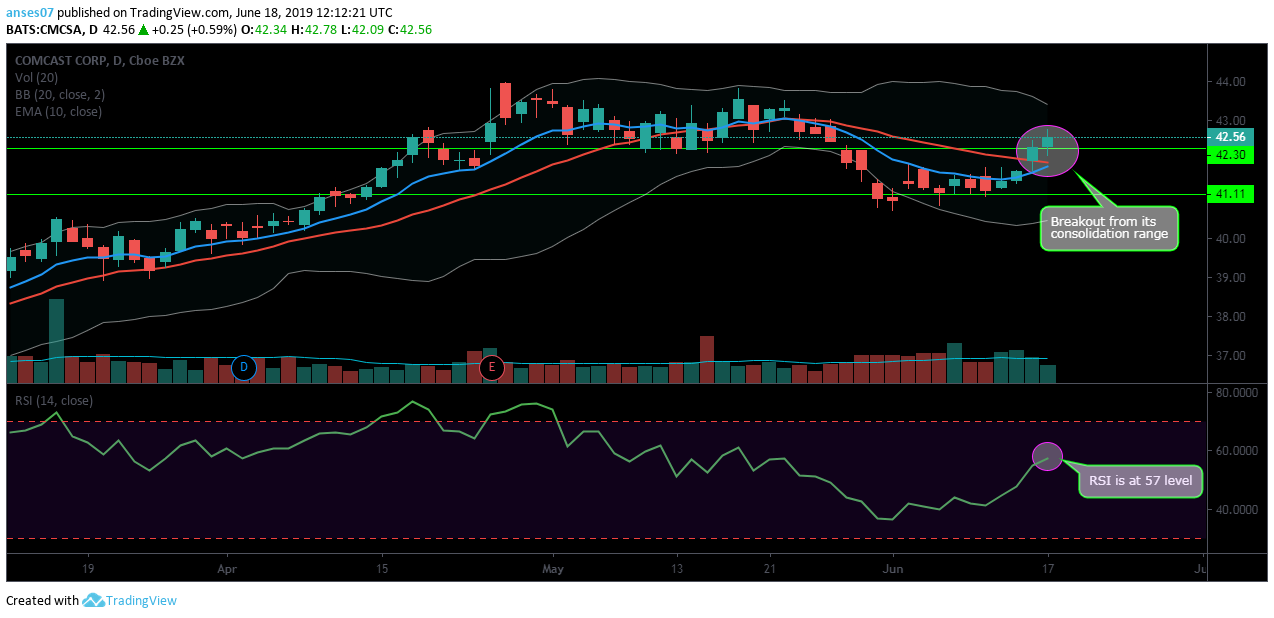Screen dimensions: 1274x618
Task: Click the anses07 author name
Action: (30, 13)
